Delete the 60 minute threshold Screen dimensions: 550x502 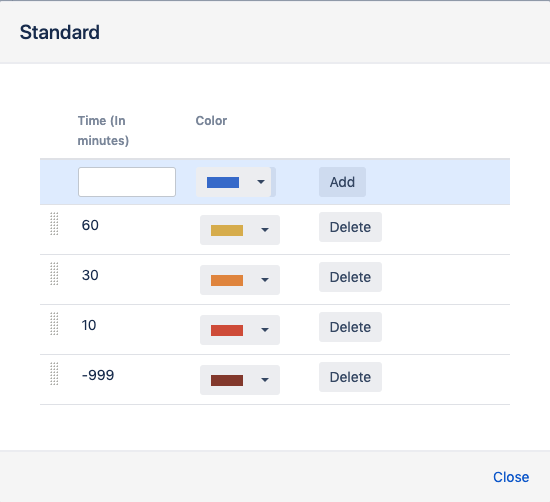(x=350, y=227)
